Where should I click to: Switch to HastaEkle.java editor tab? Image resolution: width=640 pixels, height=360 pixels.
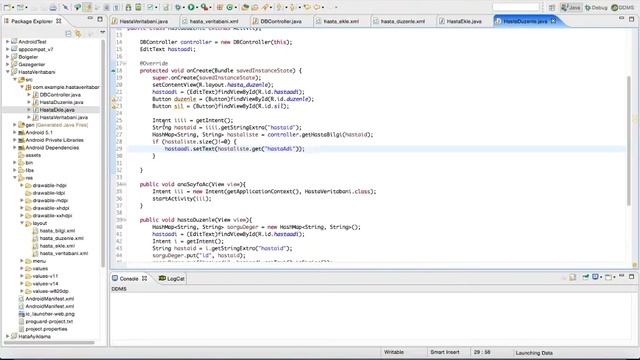tap(464, 21)
